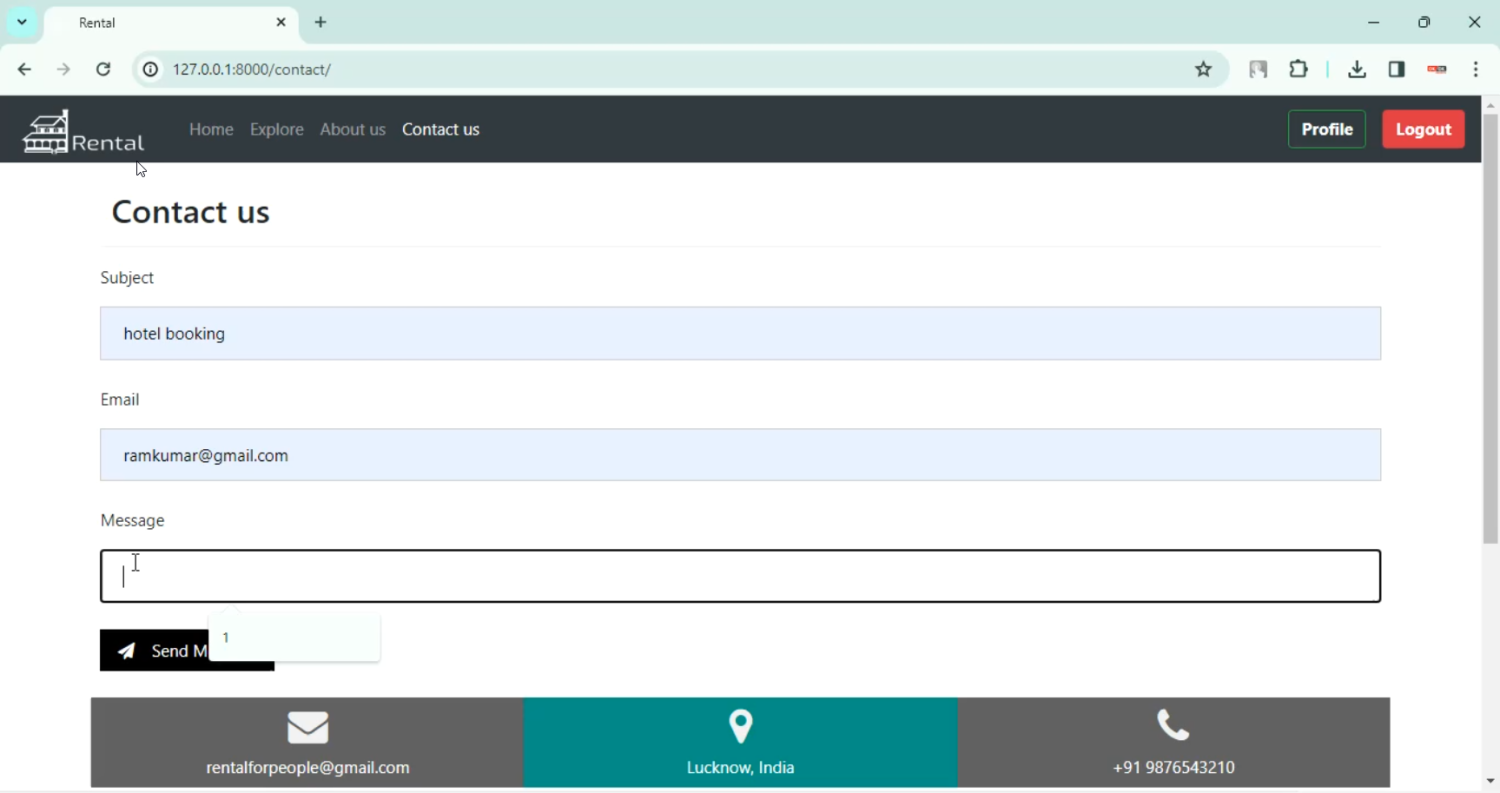The height and width of the screenshot is (793, 1500).
Task: Click the phone handset icon
Action: tap(1173, 725)
